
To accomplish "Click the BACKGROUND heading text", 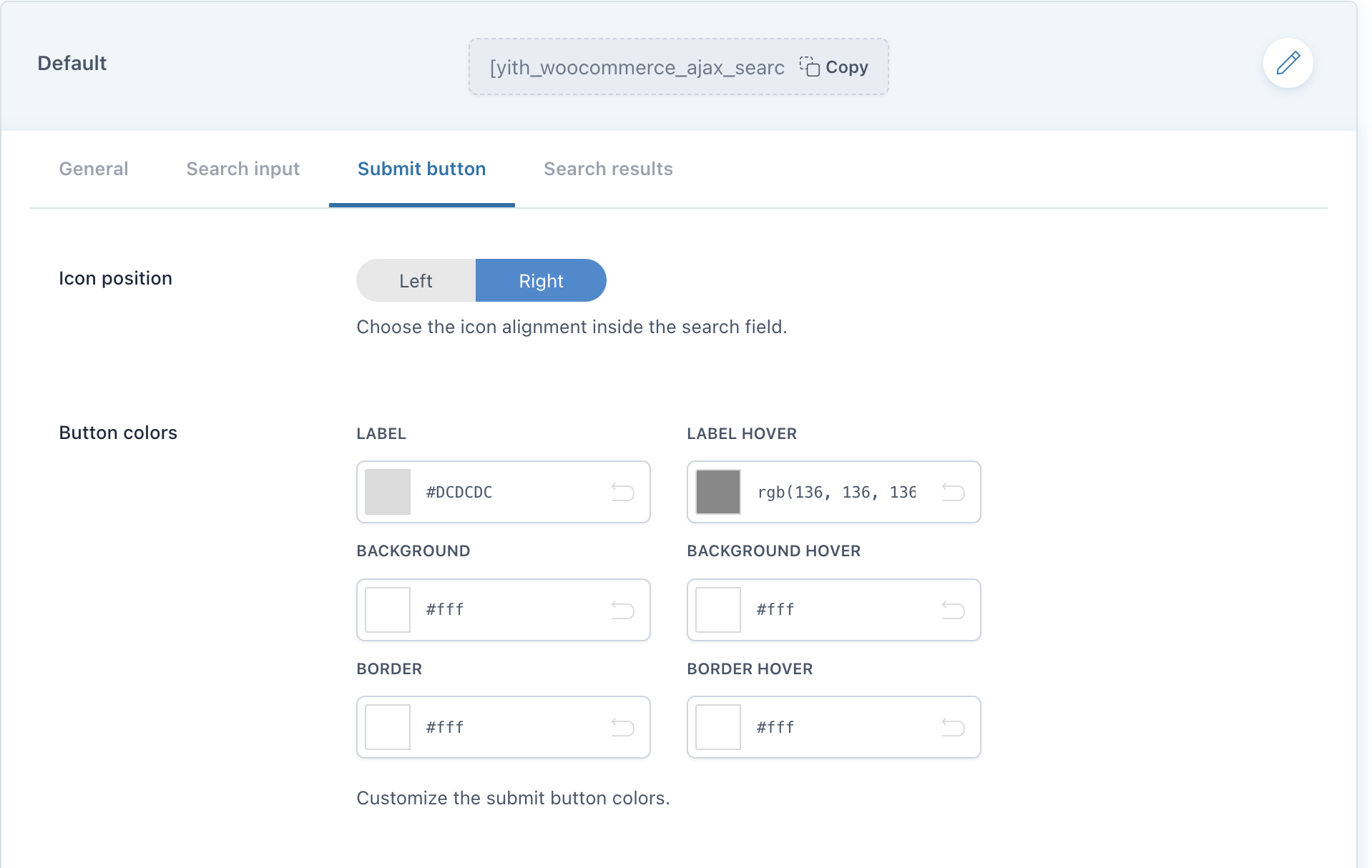I will [413, 551].
